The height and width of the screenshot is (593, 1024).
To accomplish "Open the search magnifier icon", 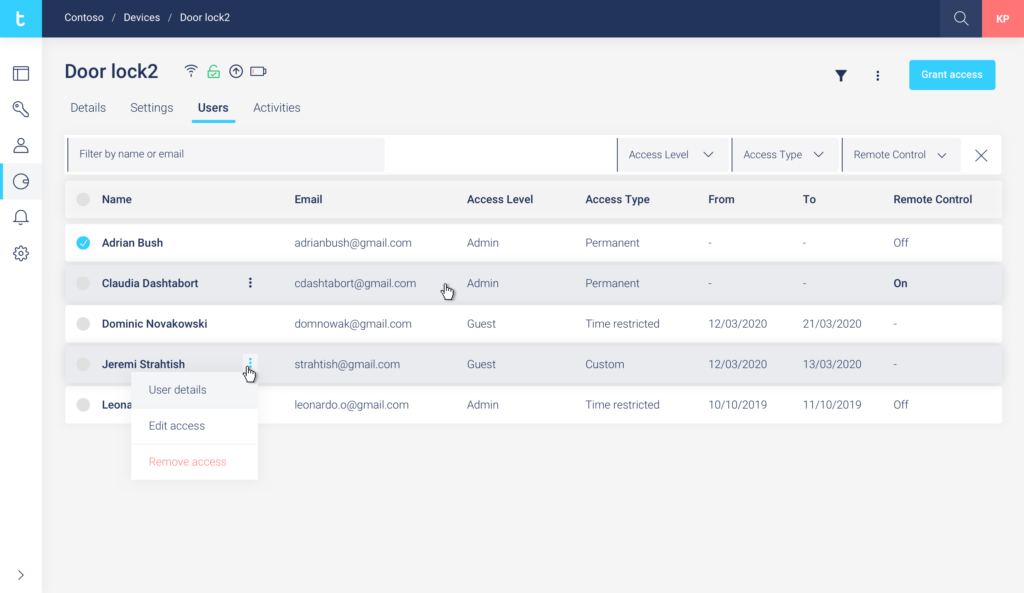I will click(x=961, y=18).
